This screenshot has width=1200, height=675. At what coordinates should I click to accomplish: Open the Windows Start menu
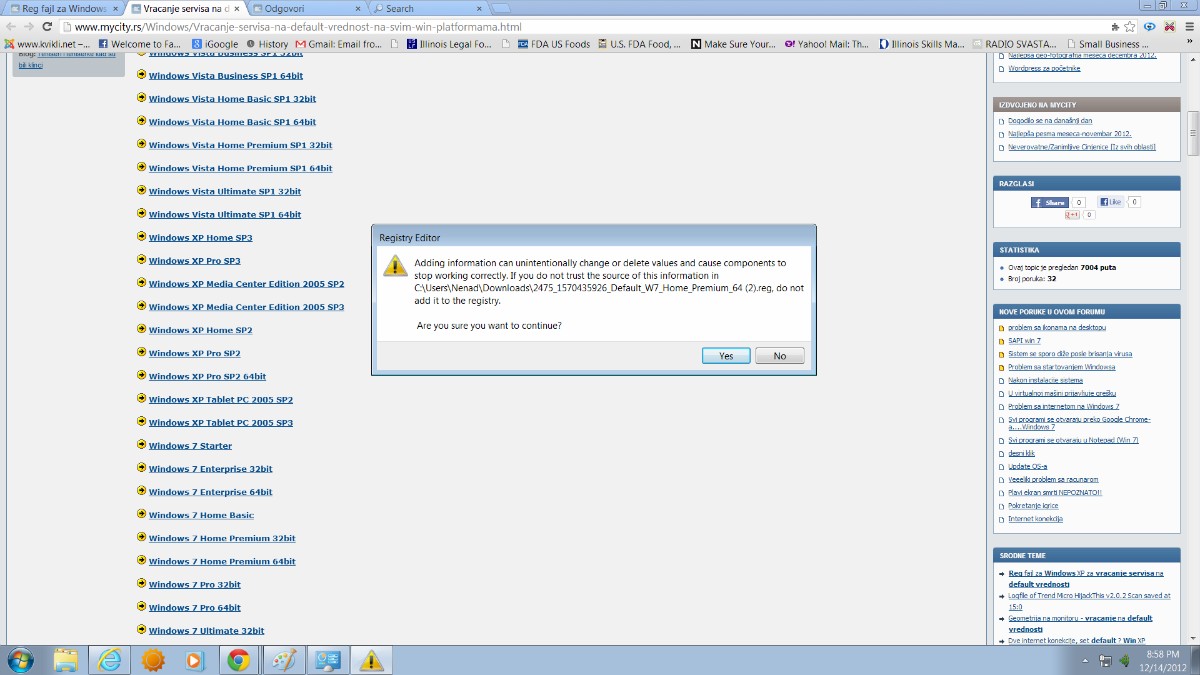click(19, 660)
